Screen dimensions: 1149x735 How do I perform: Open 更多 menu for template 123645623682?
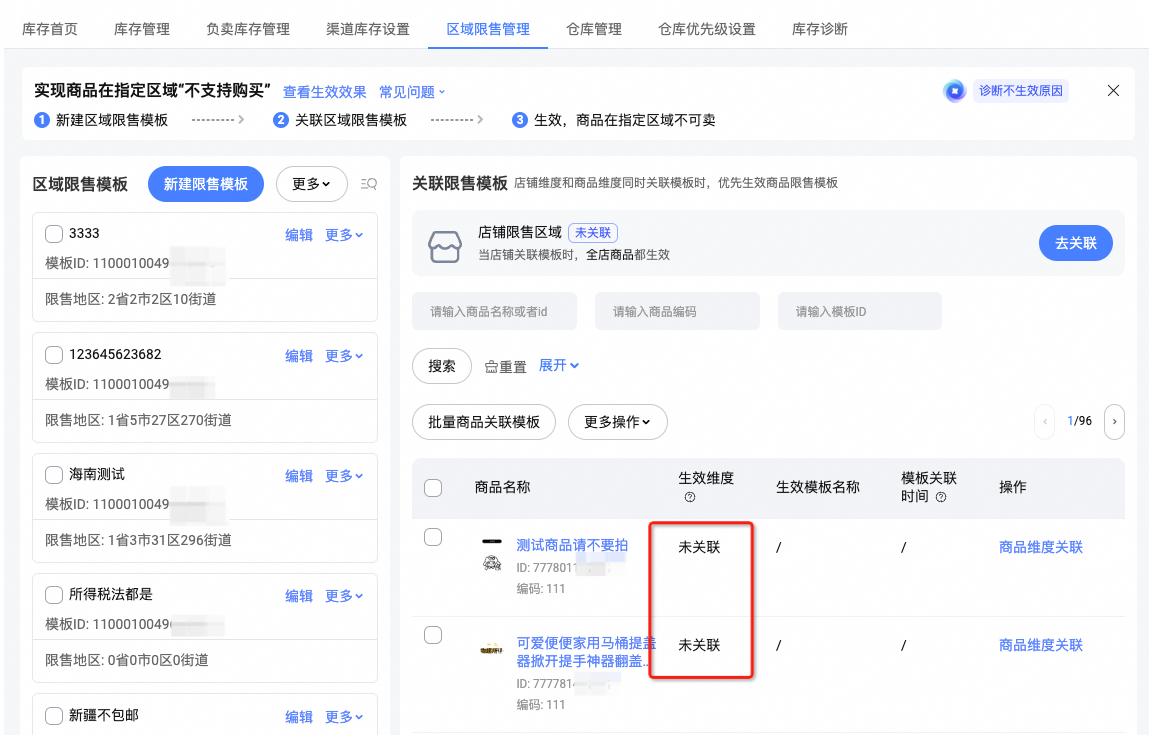click(344, 355)
